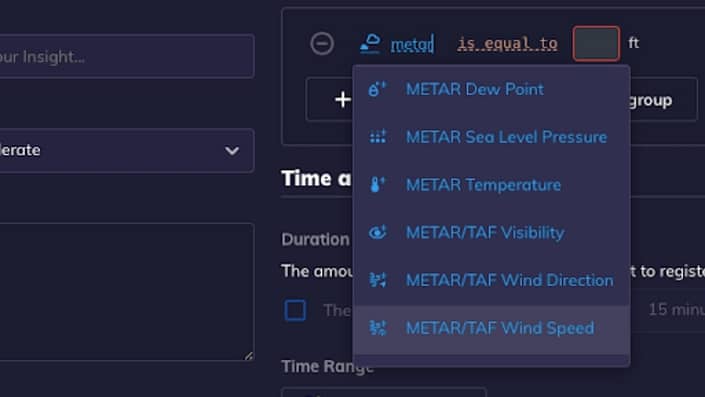Click the METAR/TAF Wind Speed icon
Screen dimensions: 705x397
coord(377,328)
